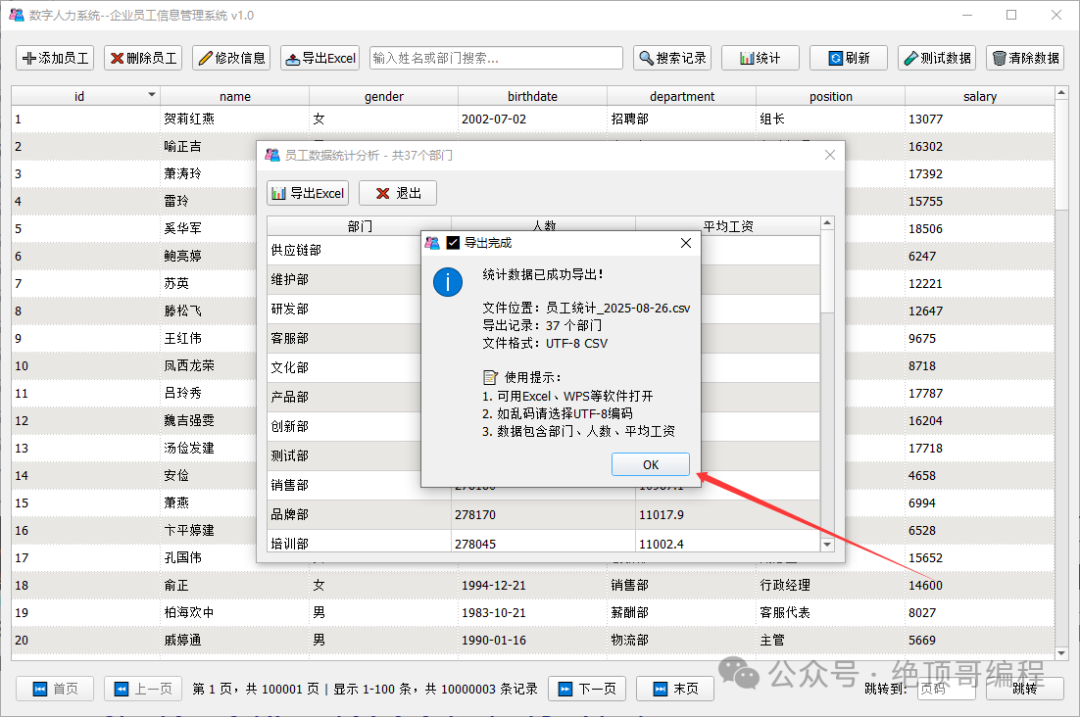Click the 删除员工 delete employee button
Image resolution: width=1080 pixels, height=717 pixels.
pos(143,58)
